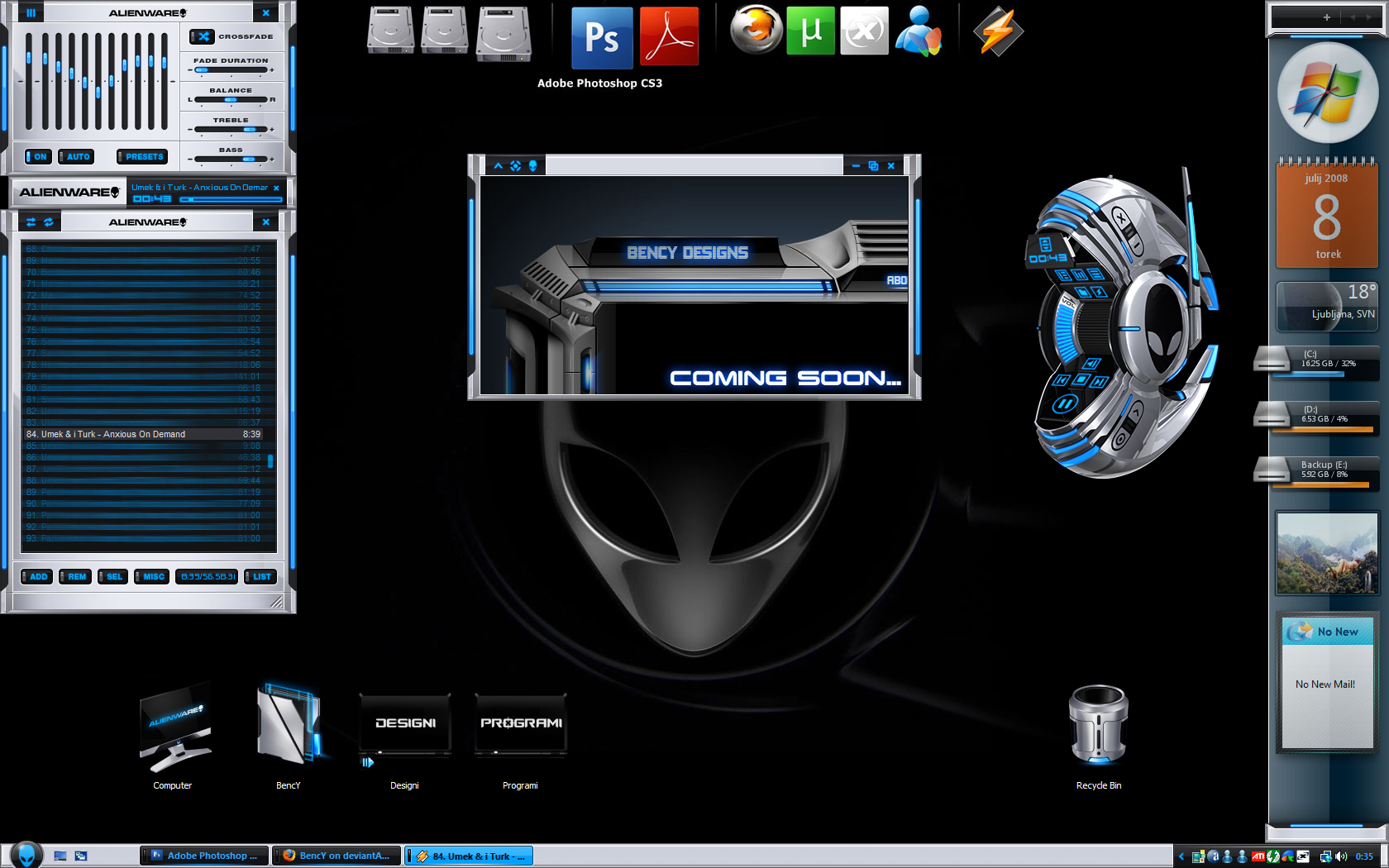Switch to BencY on deviantArt taskbar button

pyautogui.click(x=337, y=856)
